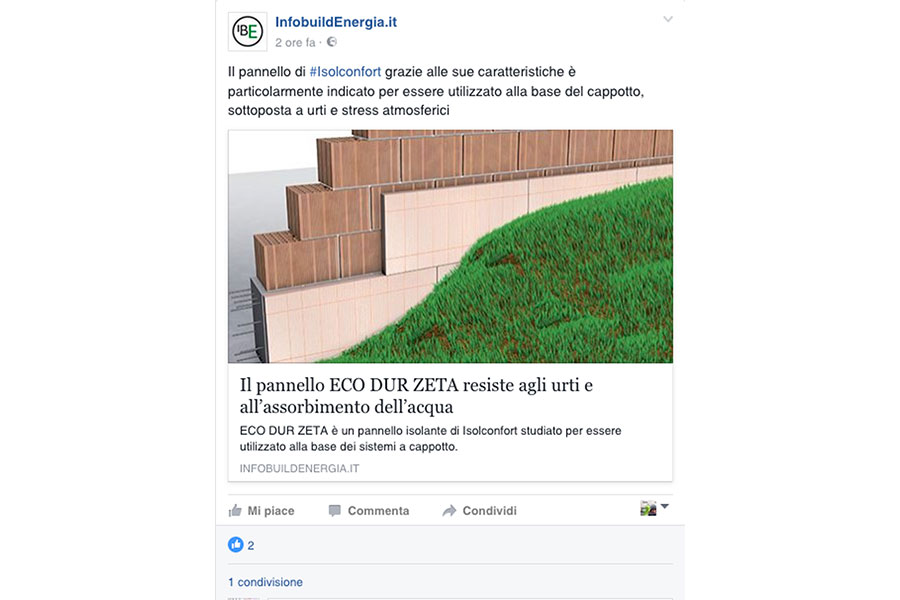Select the Commenta action

click(x=368, y=510)
